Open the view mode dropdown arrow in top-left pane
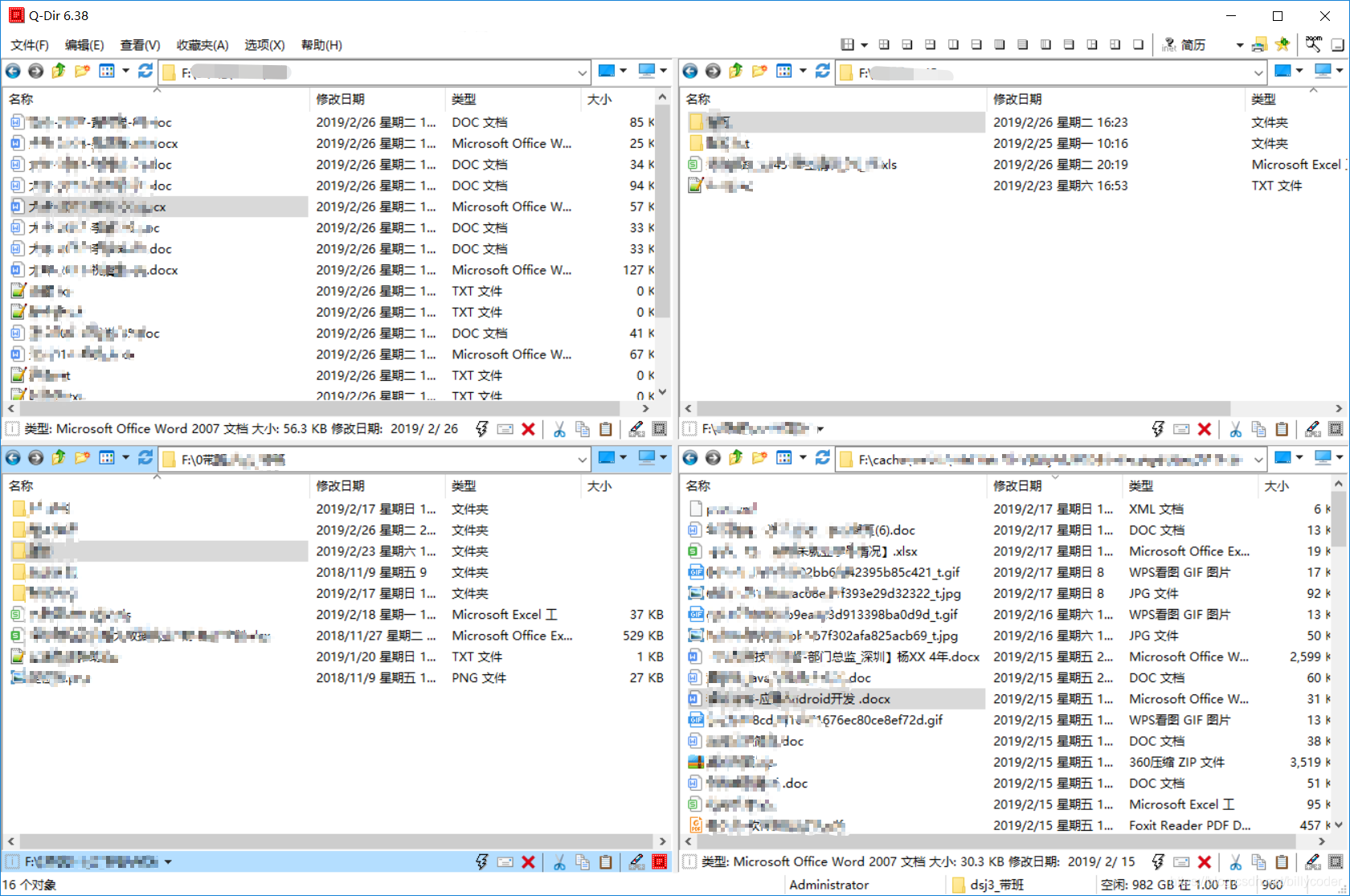Viewport: 1350px width, 896px height. click(125, 72)
